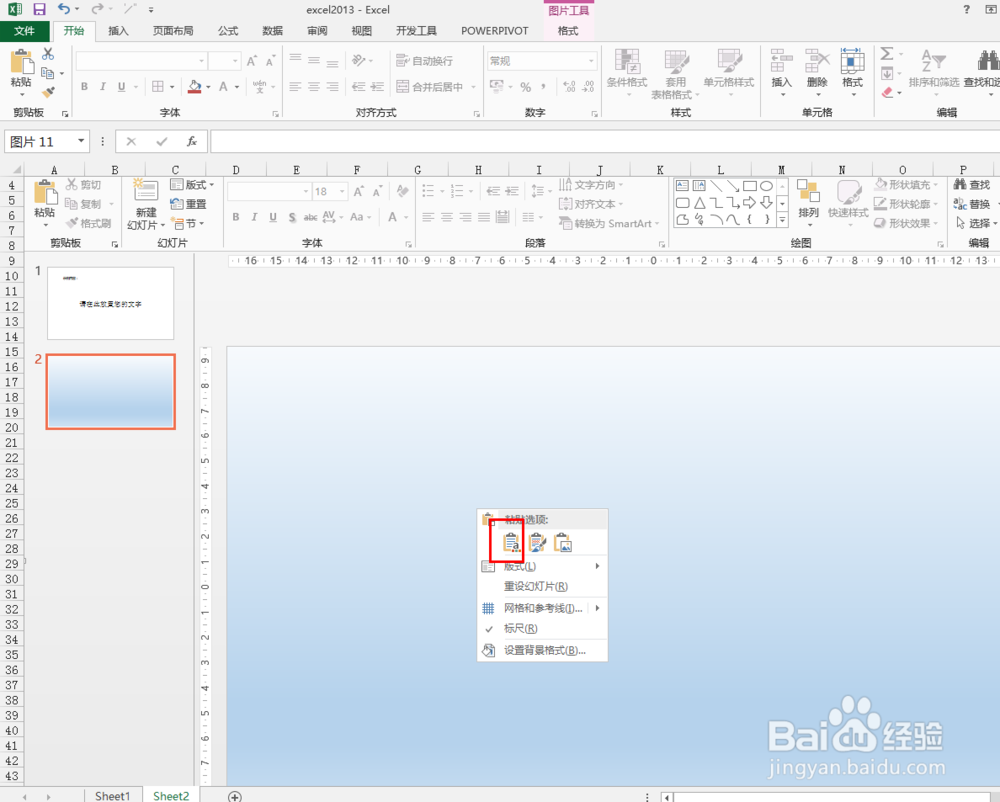Click 转换为 SmartArt button
Screen dimensions: 1000x802
[x=608, y=224]
